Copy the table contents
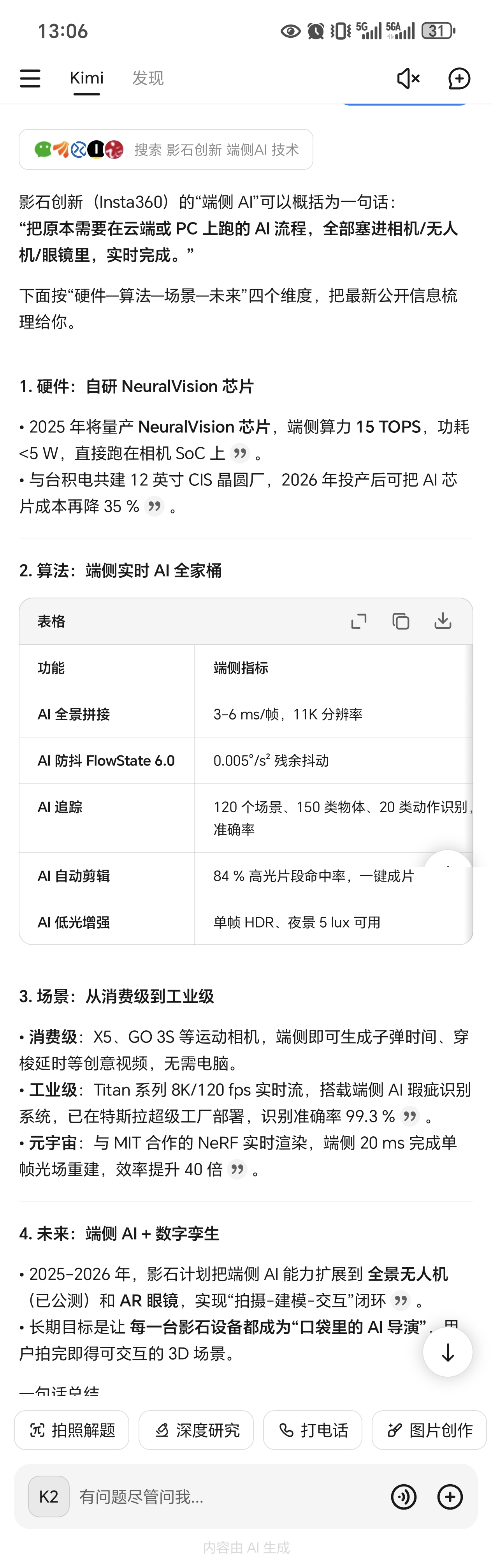Screen dimensions: 492x1568 tap(401, 621)
